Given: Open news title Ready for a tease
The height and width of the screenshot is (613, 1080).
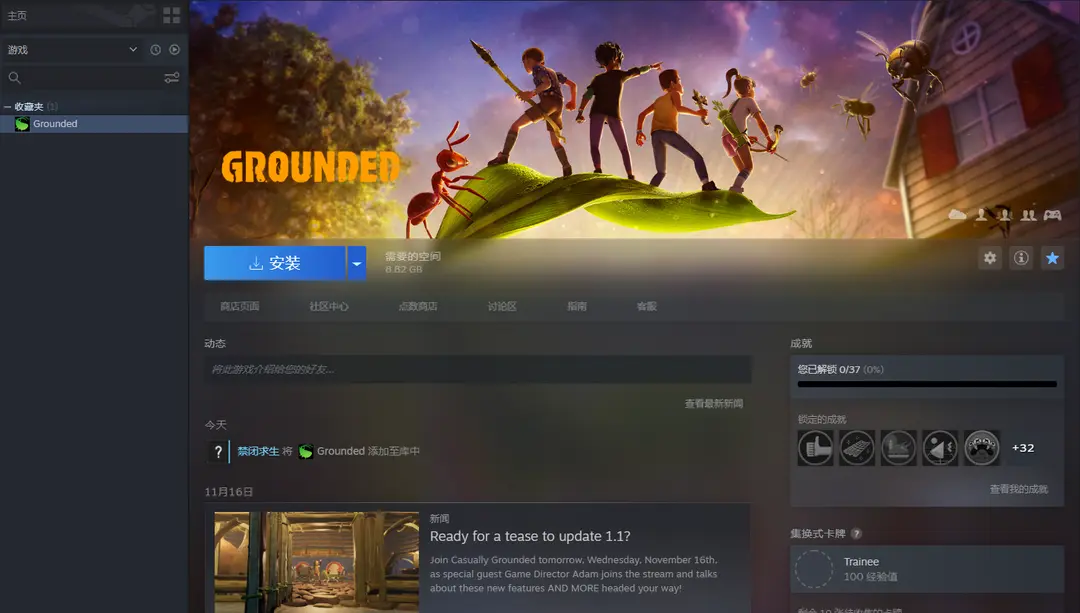Looking at the screenshot, I should 530,536.
